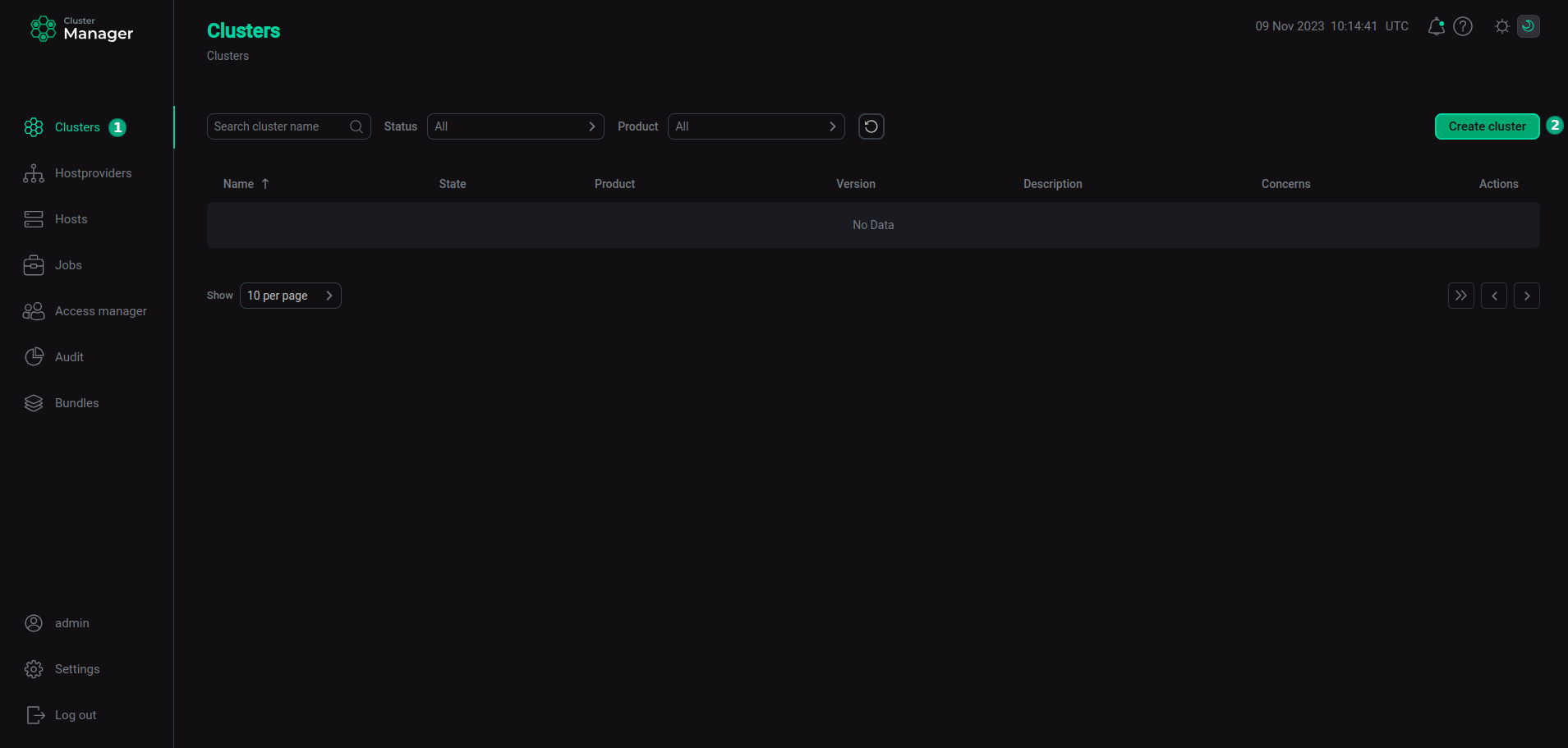1568x748 pixels.
Task: Open the notification bell
Action: point(1436,25)
